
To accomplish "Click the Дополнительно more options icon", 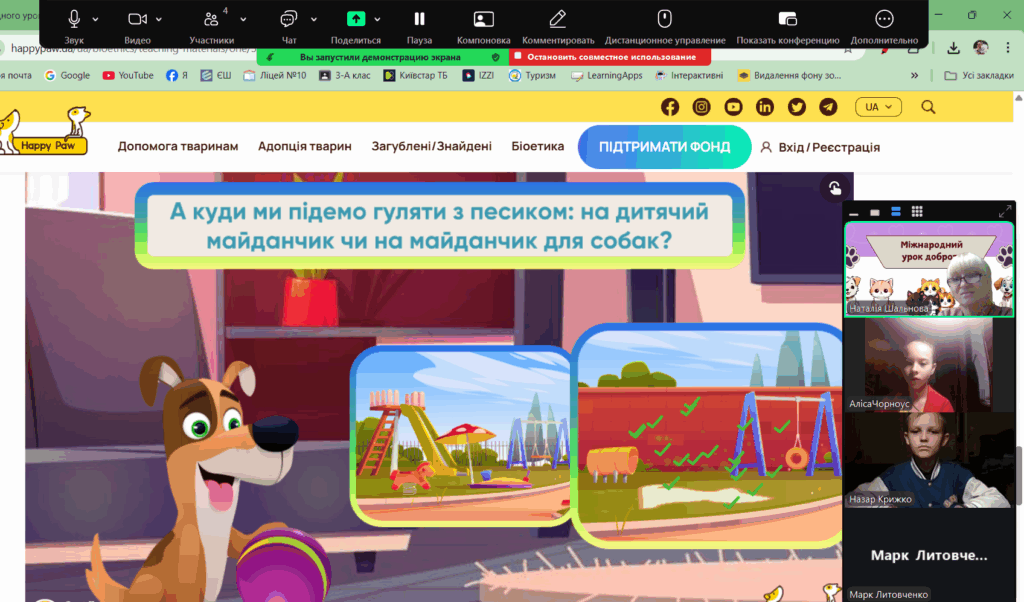I will pos(884,19).
